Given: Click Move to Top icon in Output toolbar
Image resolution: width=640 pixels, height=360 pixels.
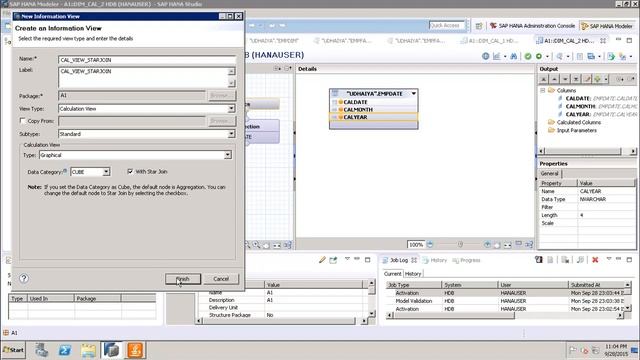Looking at the screenshot, I should pos(544,79).
